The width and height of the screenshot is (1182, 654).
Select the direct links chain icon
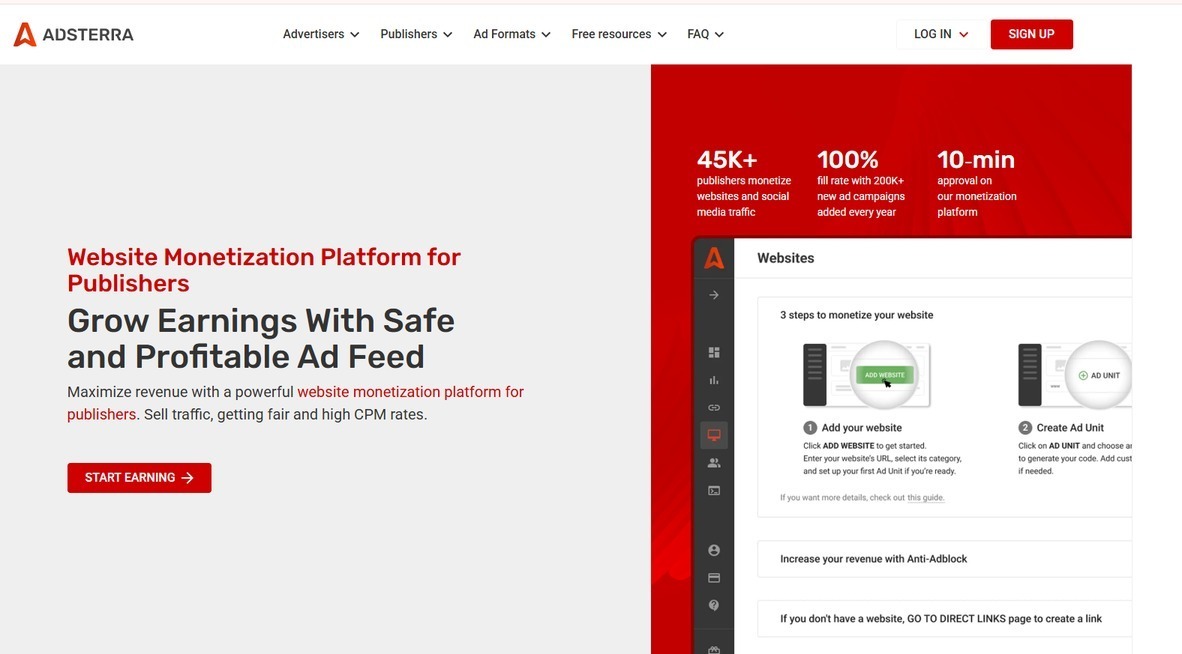pyautogui.click(x=714, y=408)
